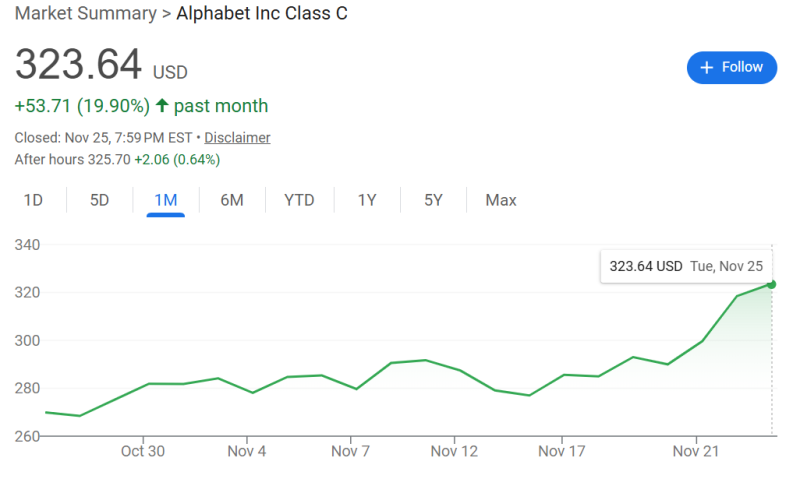This screenshot has width=800, height=479.
Task: Select the 5Y time range
Action: coord(433,200)
